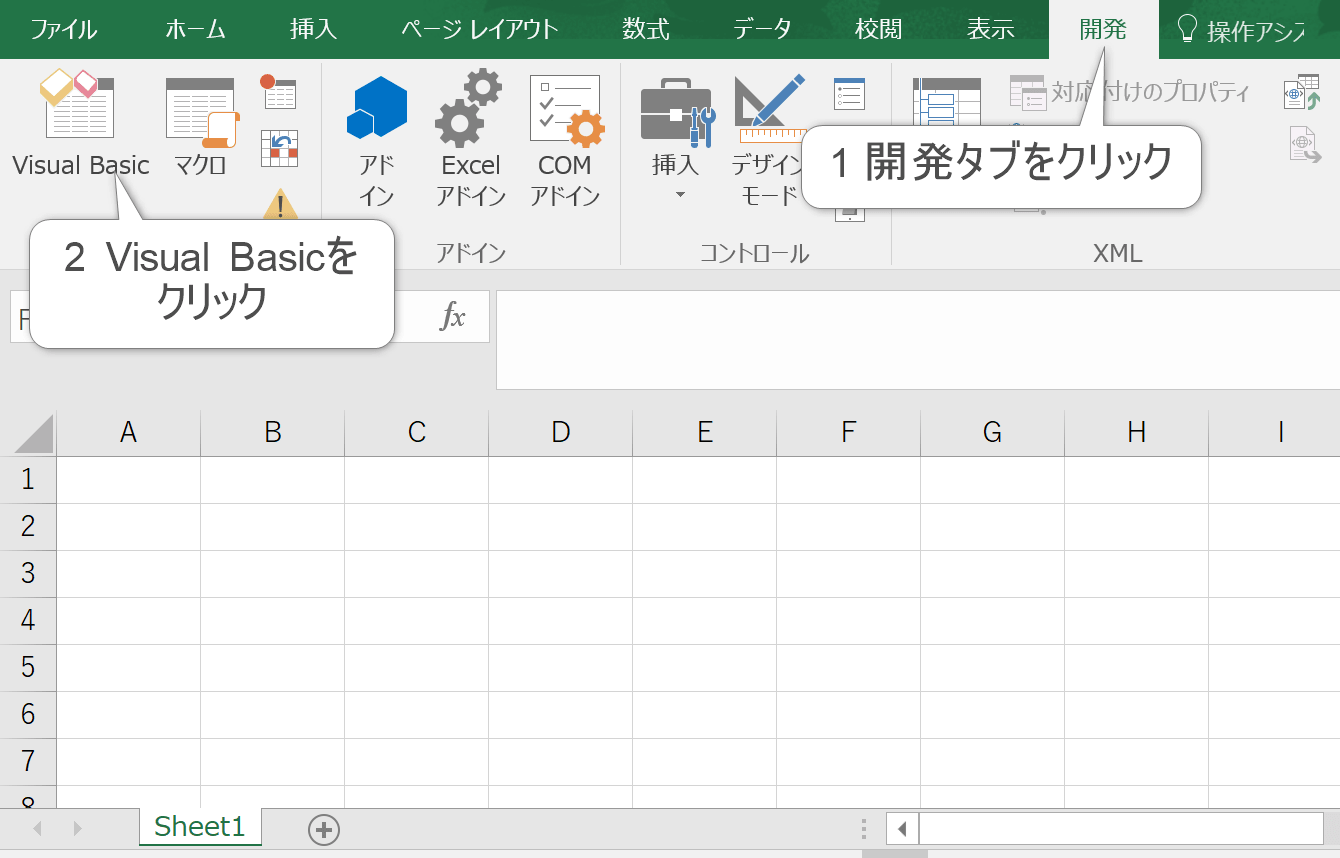Viewport: 1340px width, 858px height.
Task: Toggle relative reference recording icon
Action: point(279,148)
